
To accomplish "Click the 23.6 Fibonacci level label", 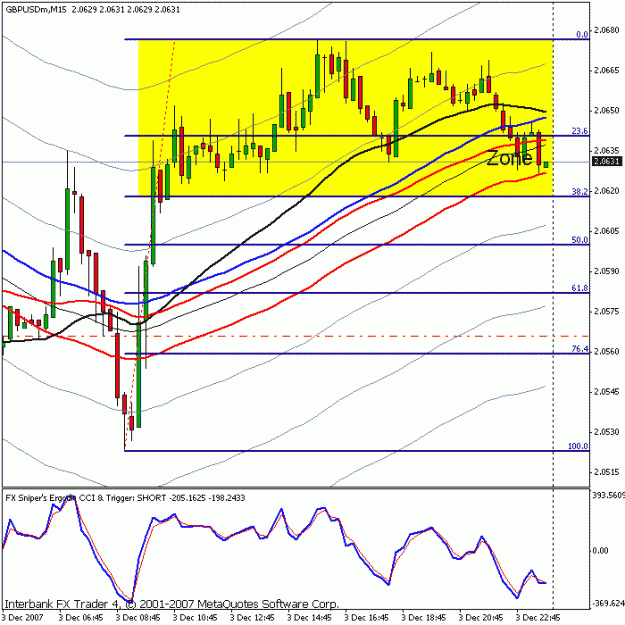I will pos(580,131).
